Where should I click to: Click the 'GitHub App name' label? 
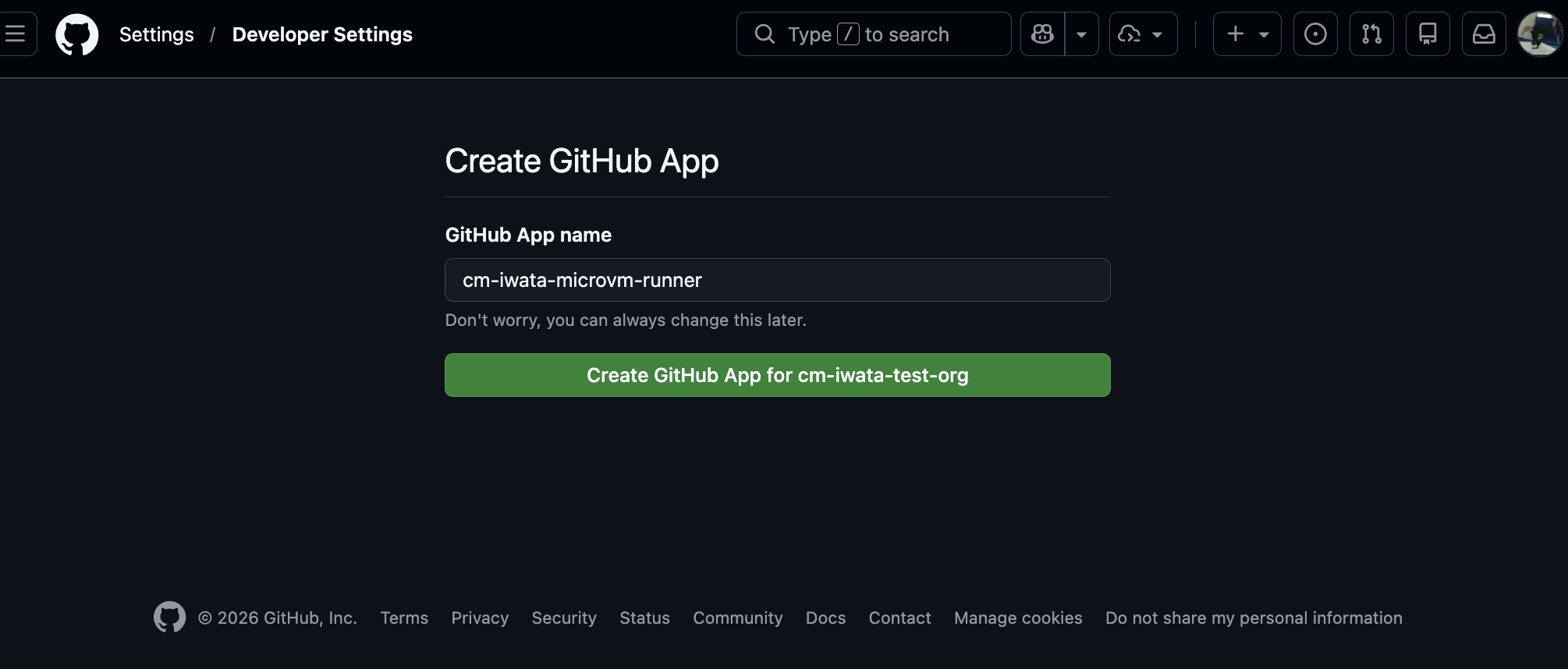tap(528, 235)
